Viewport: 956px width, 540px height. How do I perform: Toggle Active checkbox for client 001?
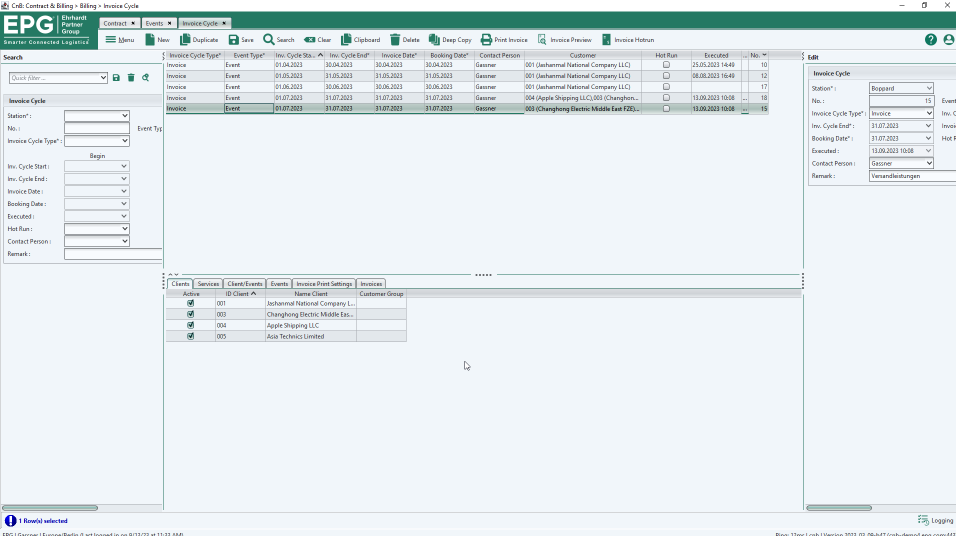190,303
